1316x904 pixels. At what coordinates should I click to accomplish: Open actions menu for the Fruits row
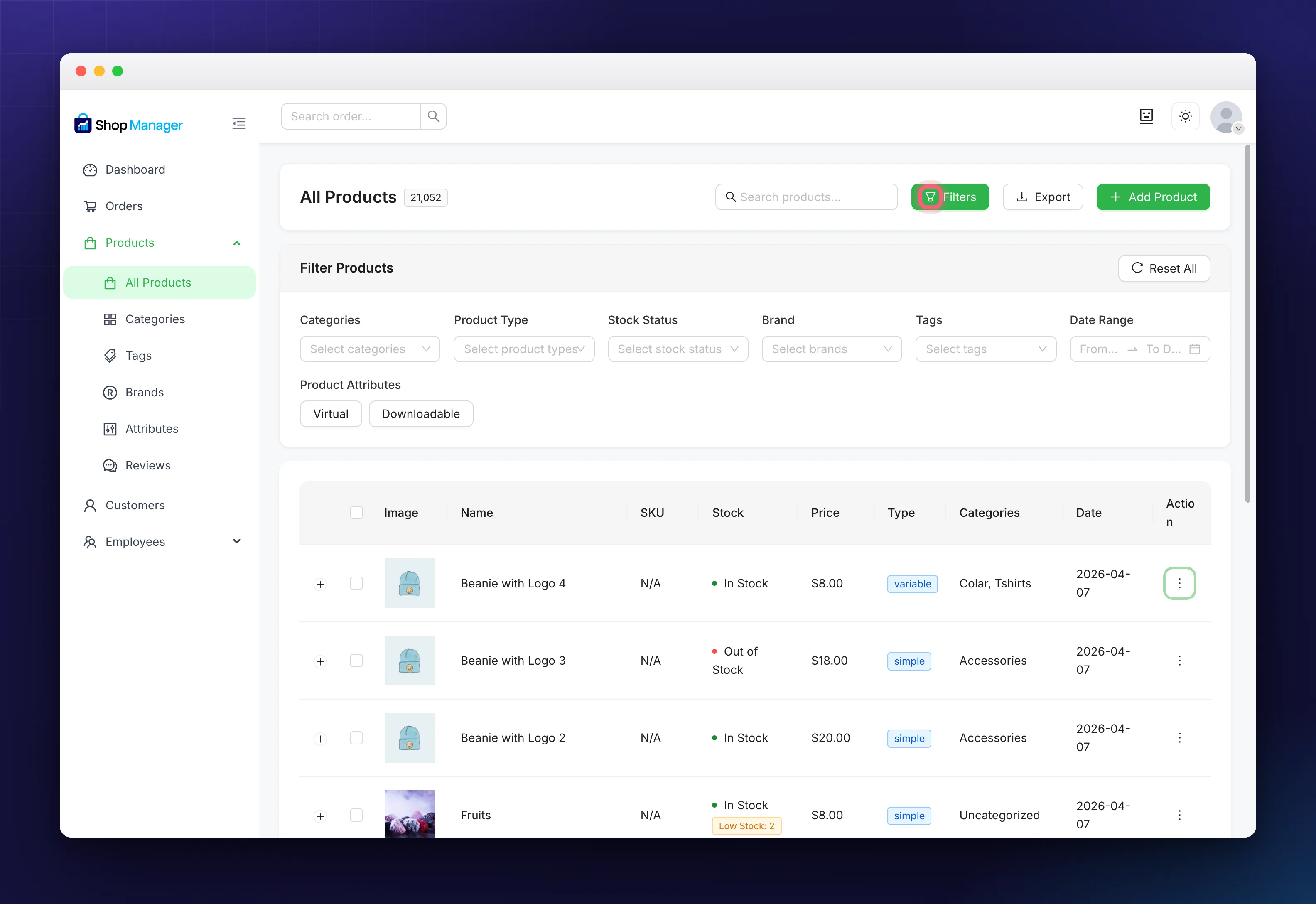(1179, 815)
